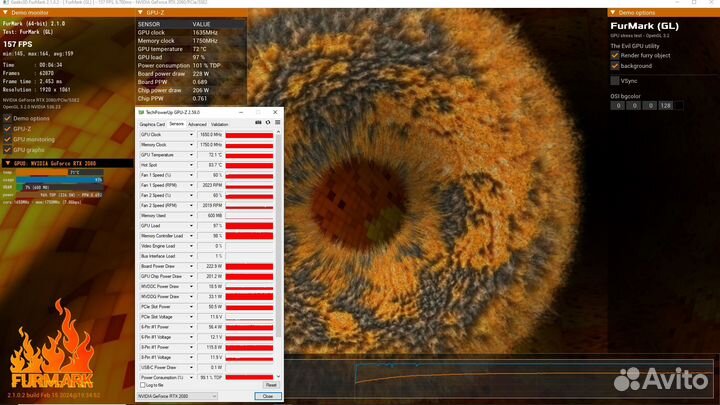Screen dimensions: 720x405
Task: Collapse the GPU-Z overlay panel triangle
Action: click(140, 12)
